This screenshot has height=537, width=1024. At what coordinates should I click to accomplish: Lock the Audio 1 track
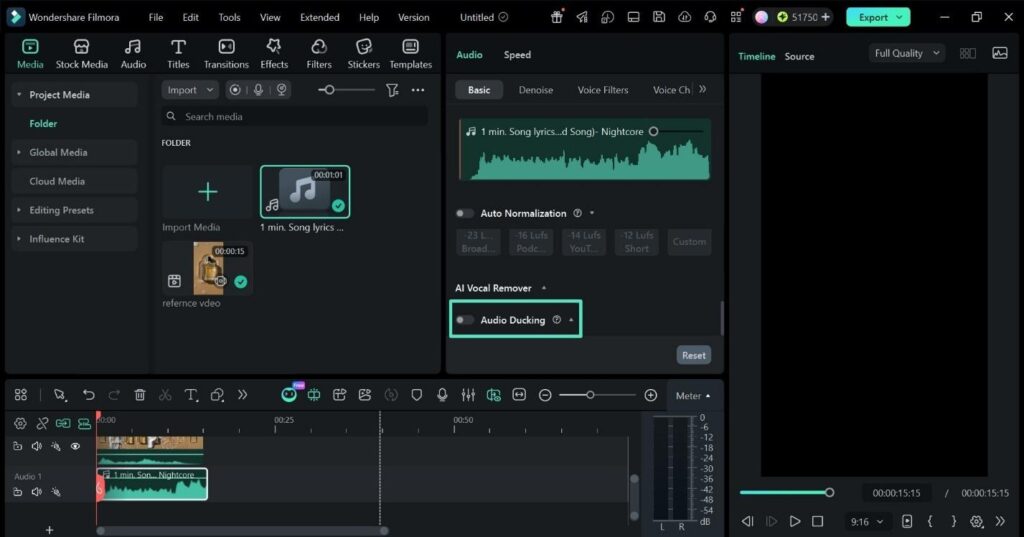point(18,491)
